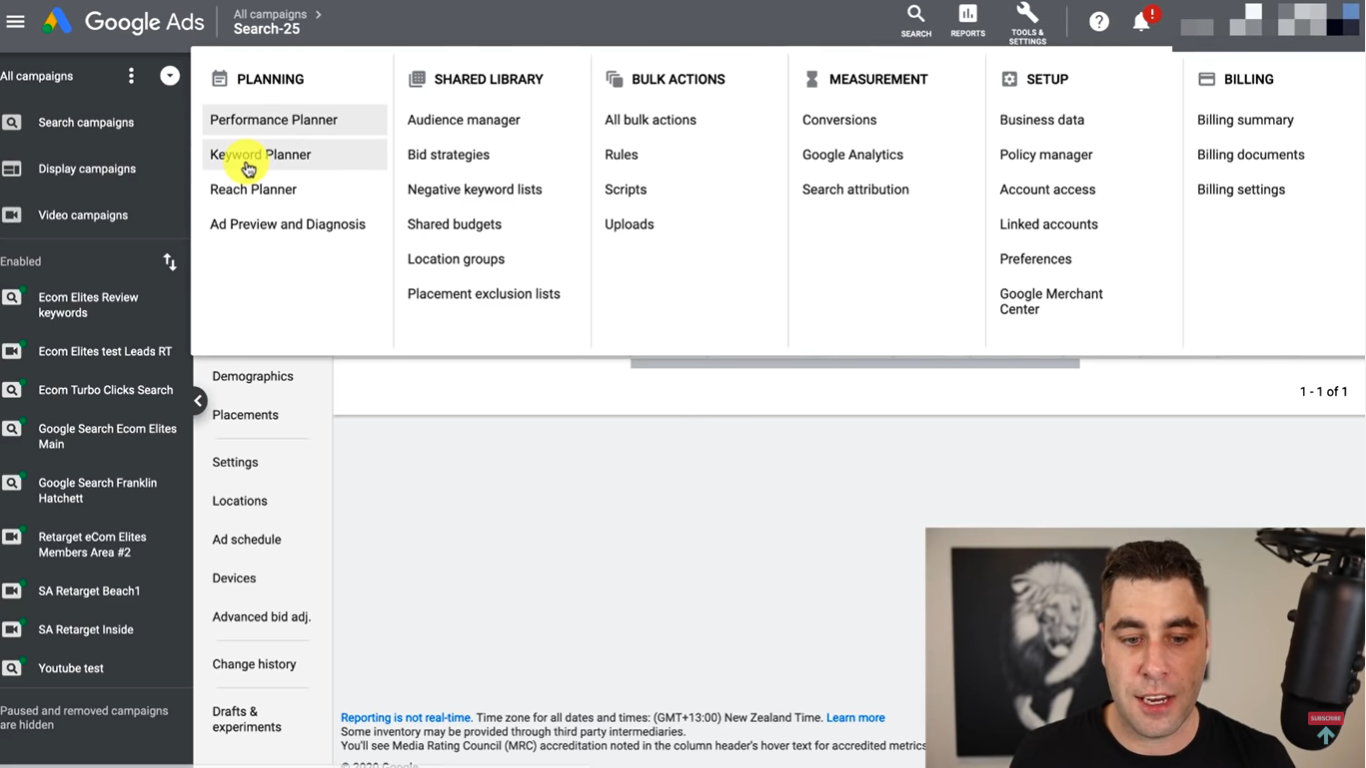Open Policy manager

[x=1046, y=155]
